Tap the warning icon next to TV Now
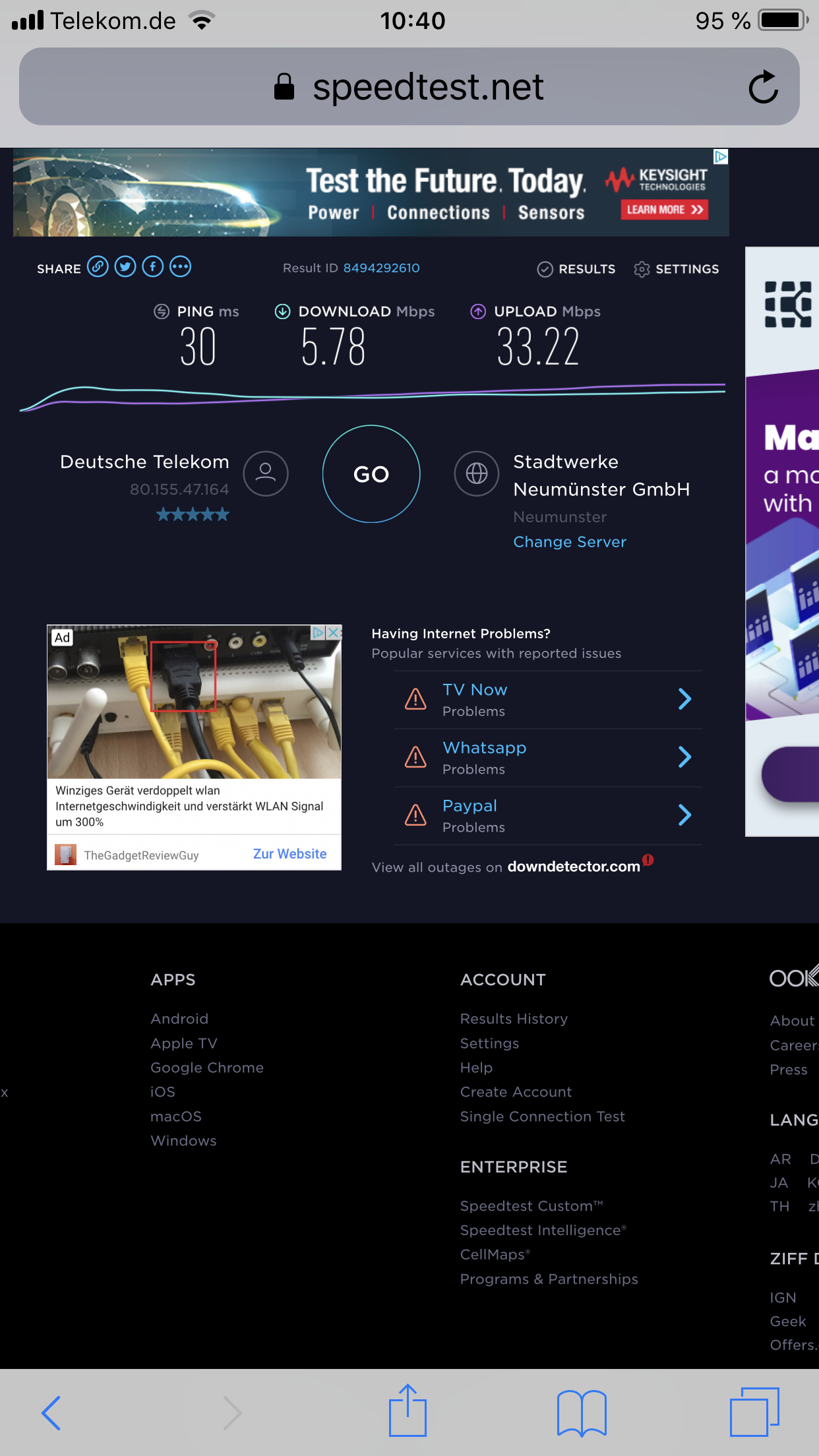The height and width of the screenshot is (1456, 819). click(415, 699)
